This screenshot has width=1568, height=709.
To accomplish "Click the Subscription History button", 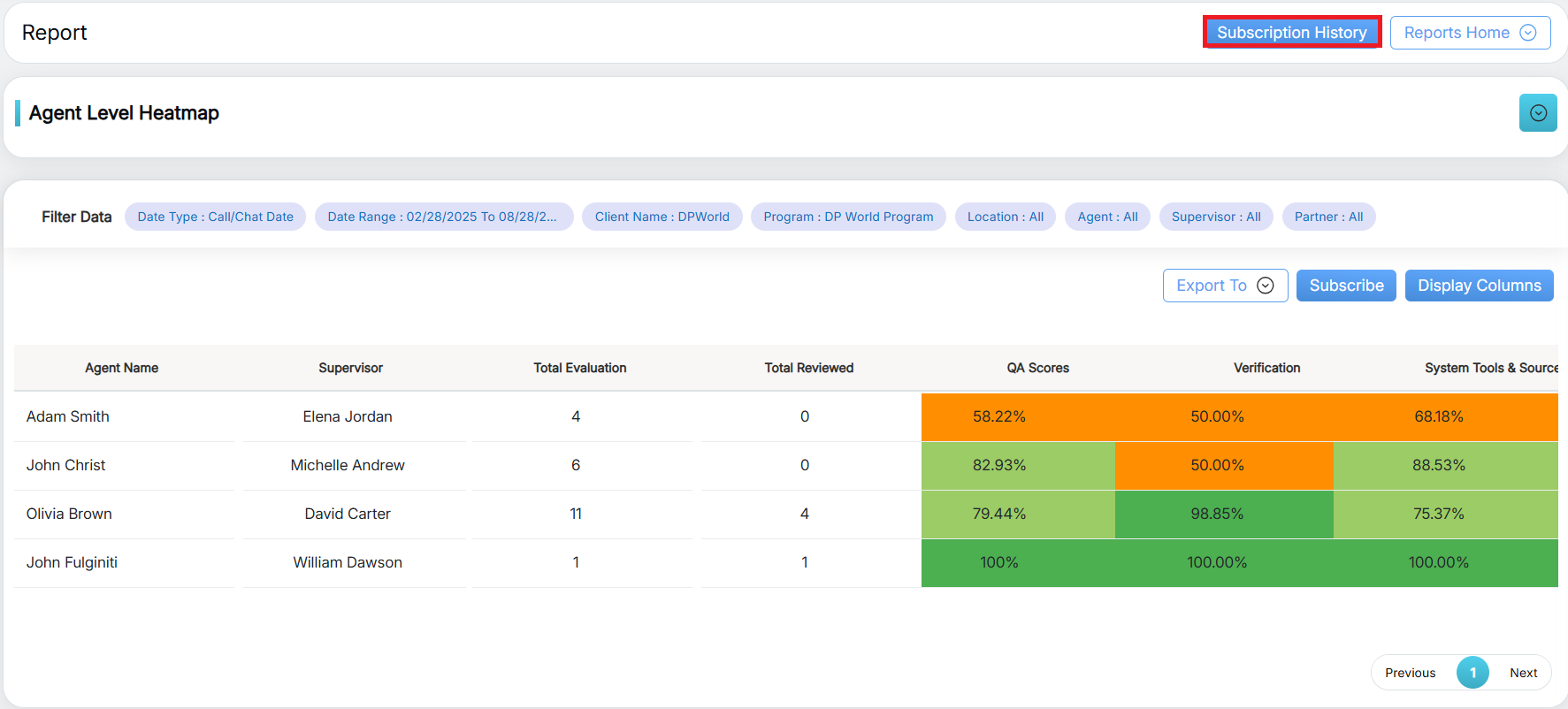I will pos(1291,33).
